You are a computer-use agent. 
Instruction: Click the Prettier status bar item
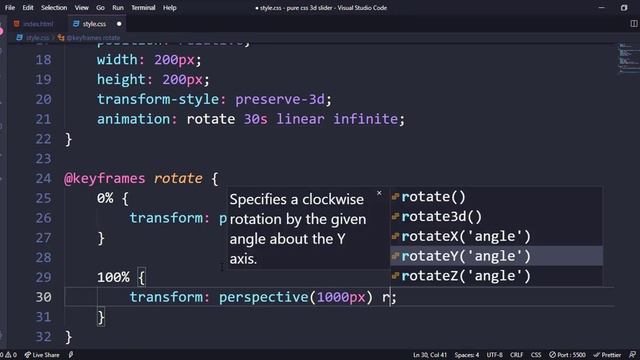607,355
